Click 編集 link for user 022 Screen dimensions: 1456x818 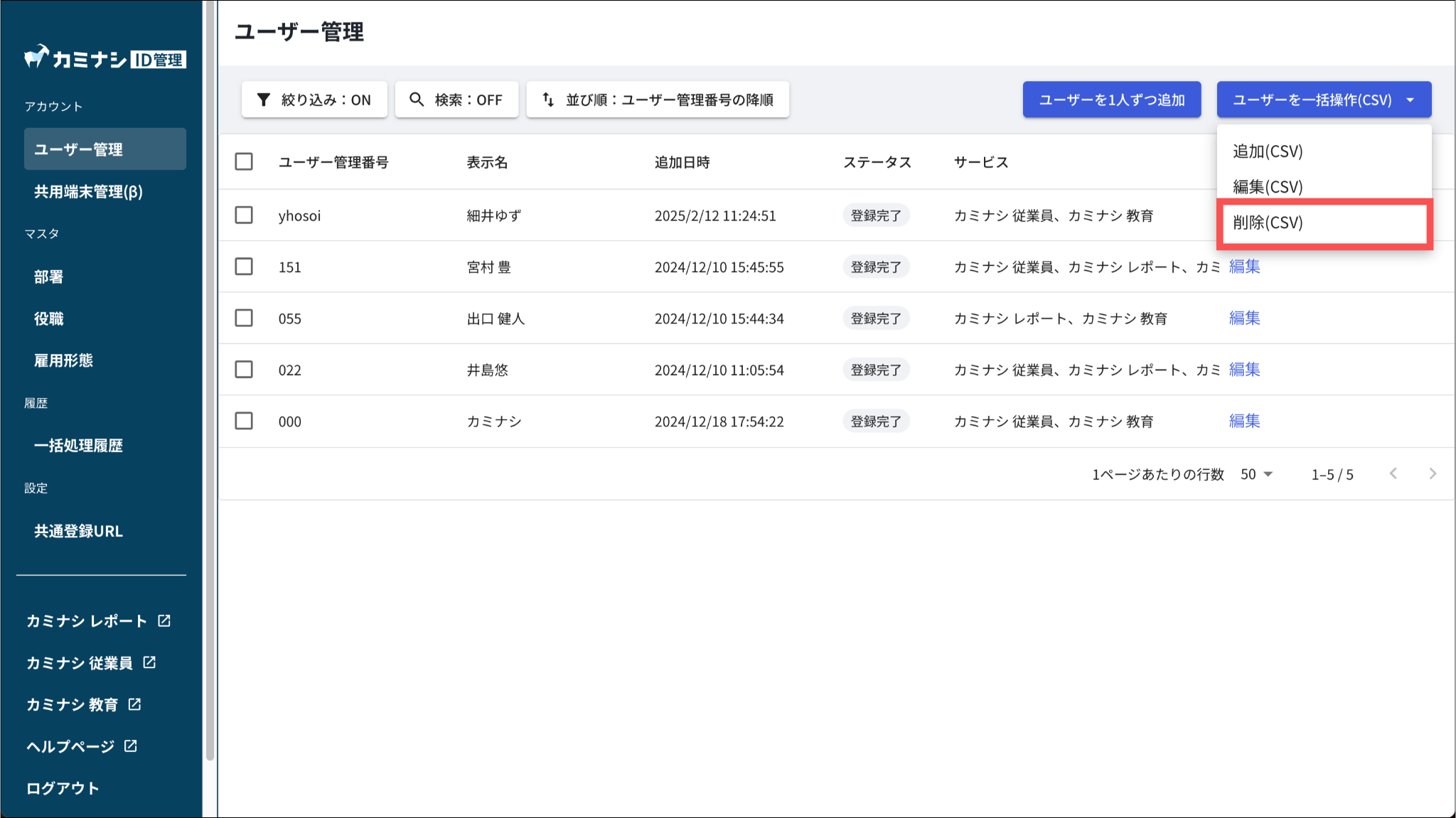click(1244, 369)
